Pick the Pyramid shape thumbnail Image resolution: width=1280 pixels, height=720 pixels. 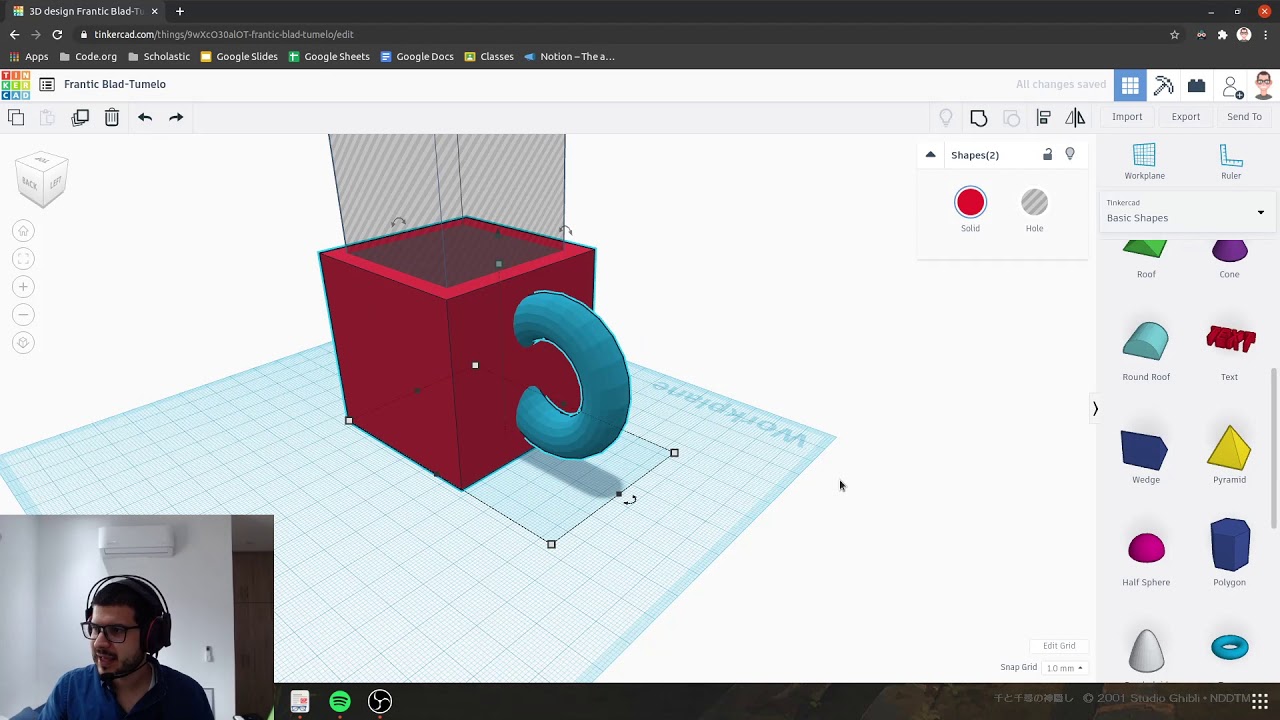(x=1229, y=448)
